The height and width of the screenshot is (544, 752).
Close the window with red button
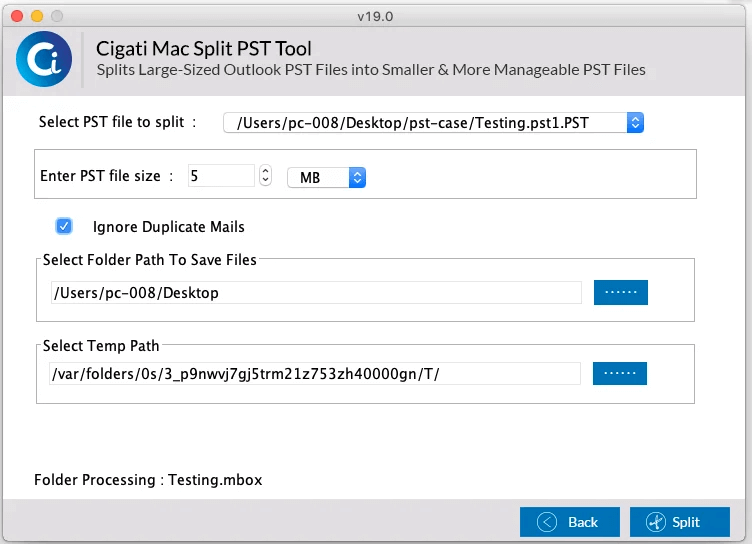click(17, 16)
